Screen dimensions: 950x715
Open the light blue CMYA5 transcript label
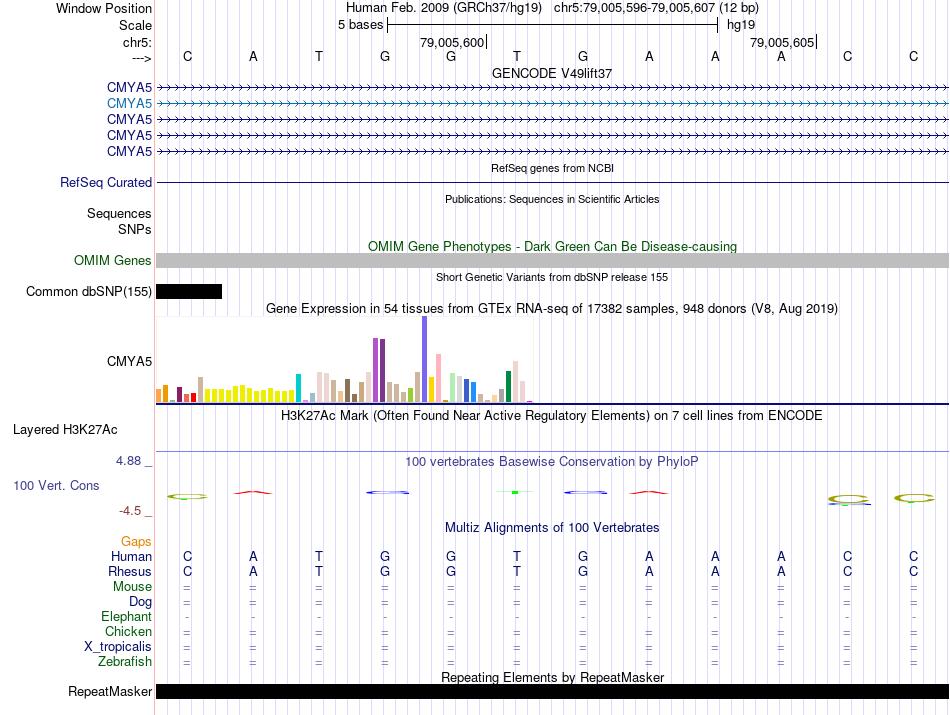coord(129,103)
